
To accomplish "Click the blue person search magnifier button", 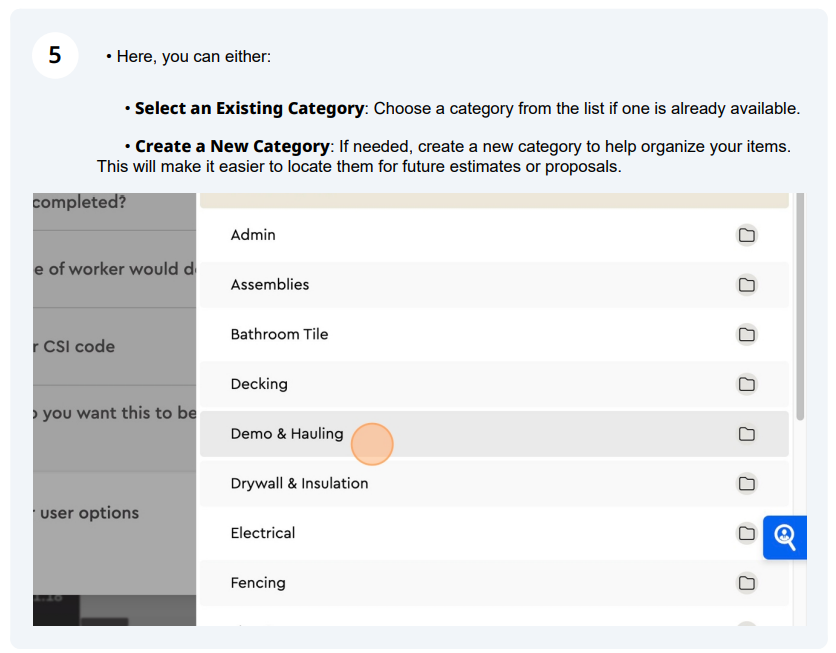I will click(x=785, y=537).
